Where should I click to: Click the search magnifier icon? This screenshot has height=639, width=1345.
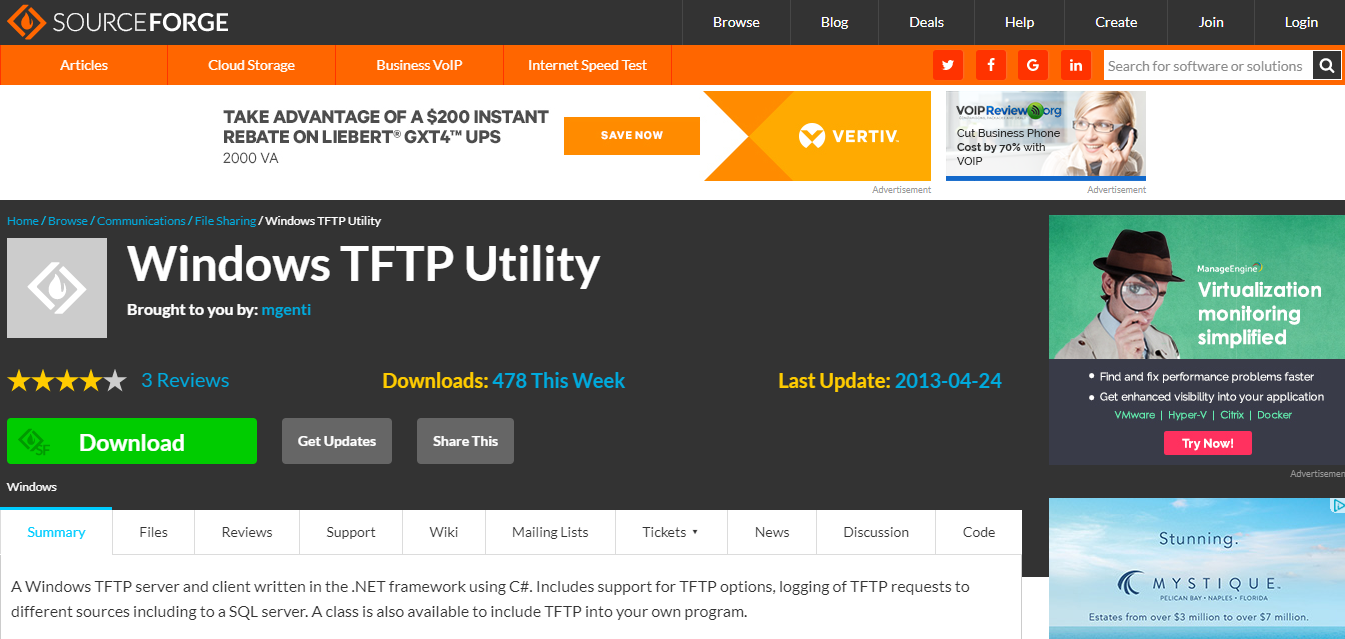(1326, 66)
